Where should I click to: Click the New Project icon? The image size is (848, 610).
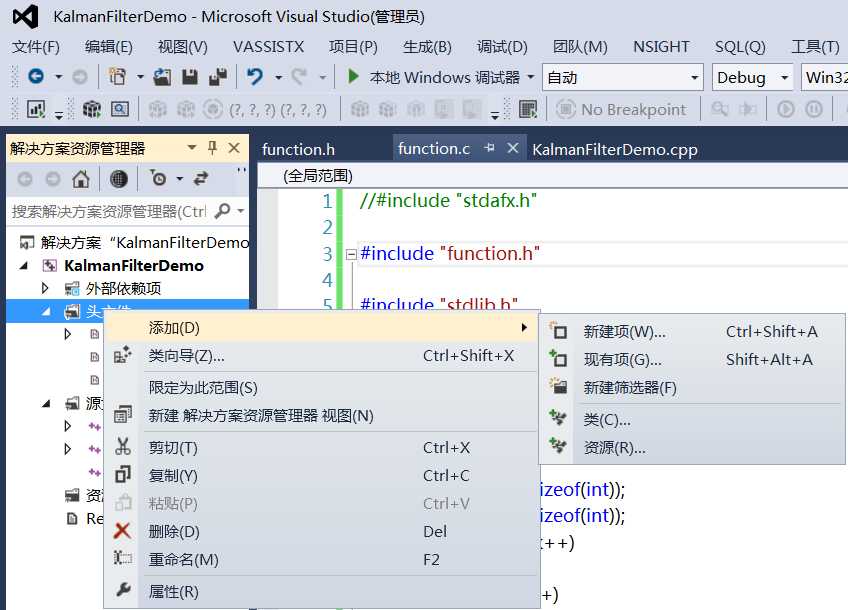pos(117,77)
